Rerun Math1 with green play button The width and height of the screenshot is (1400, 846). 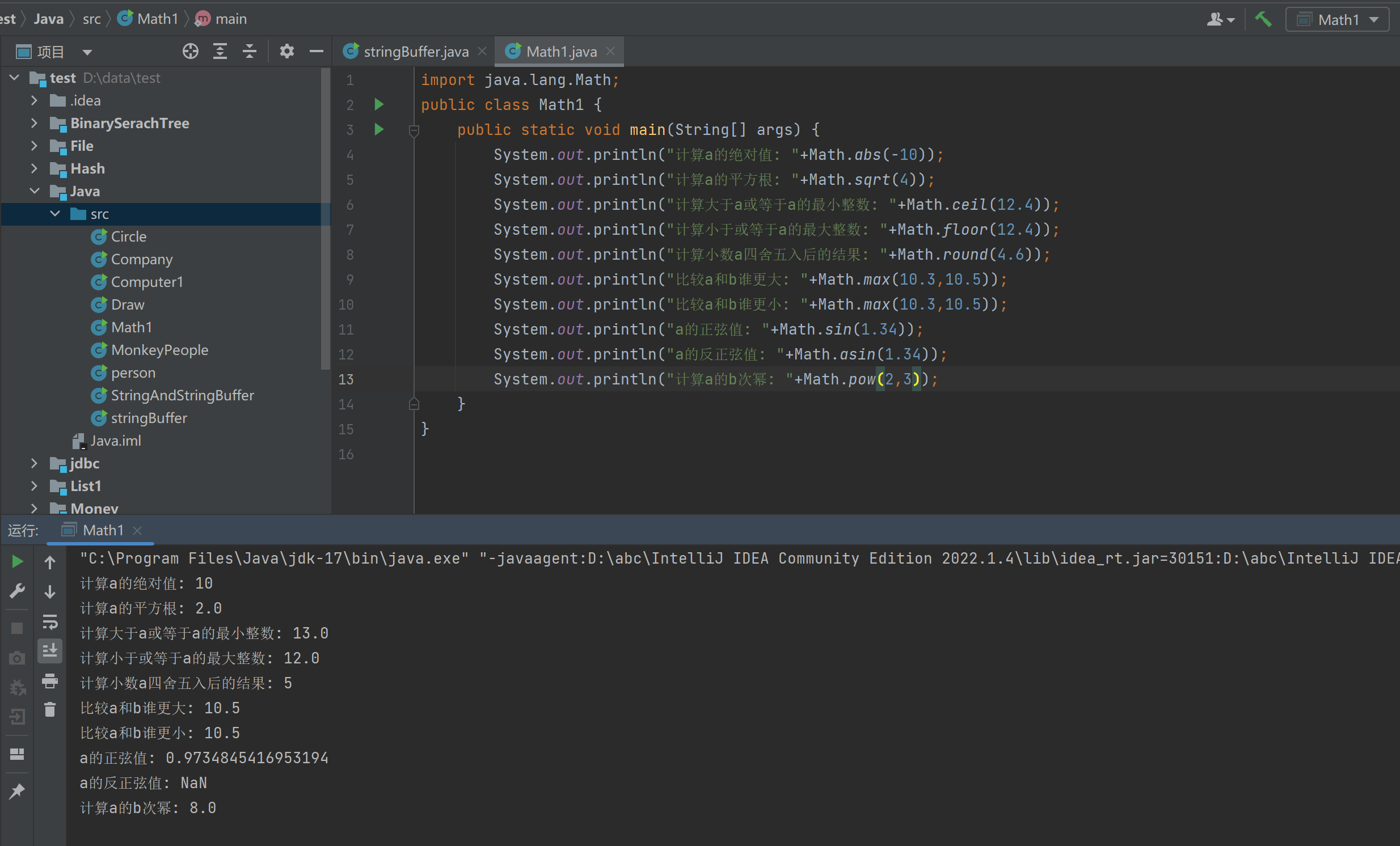(17, 561)
